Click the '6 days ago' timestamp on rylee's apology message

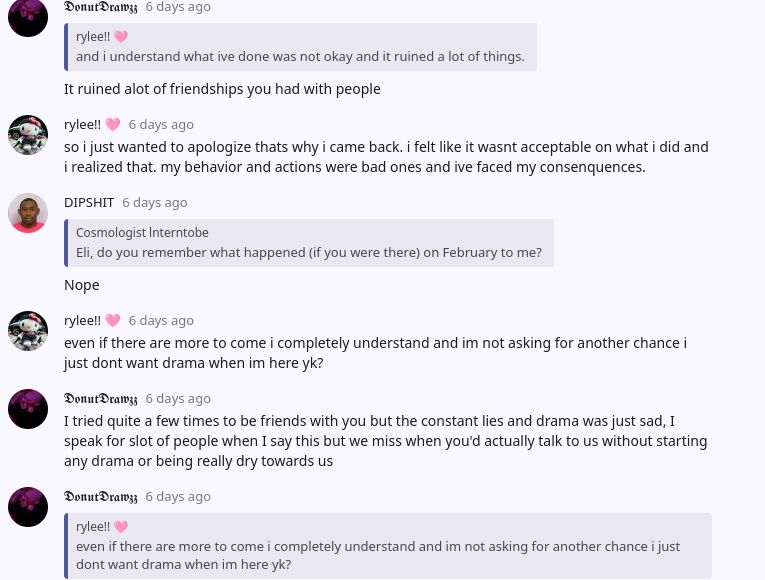[161, 124]
